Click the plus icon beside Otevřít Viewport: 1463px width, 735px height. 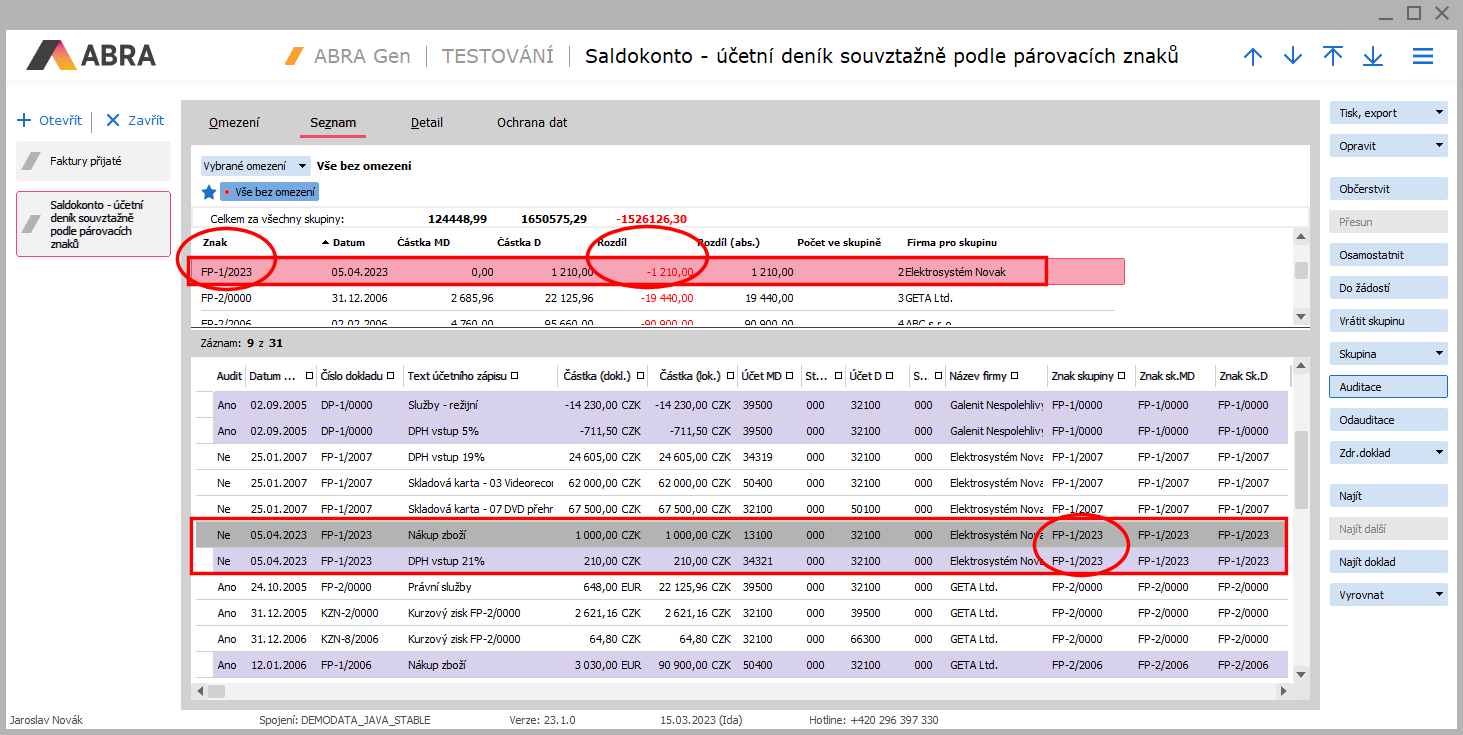tap(25, 120)
